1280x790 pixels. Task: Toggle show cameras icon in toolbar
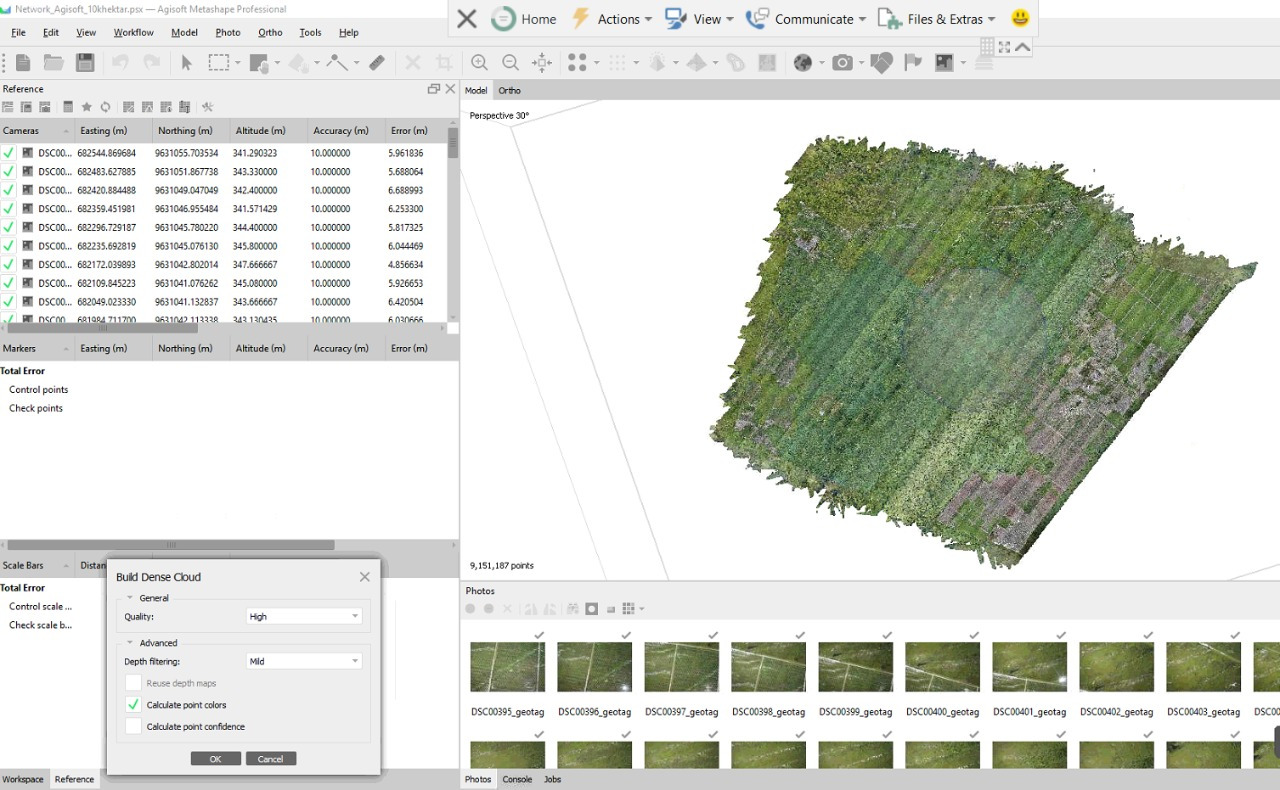(842, 62)
